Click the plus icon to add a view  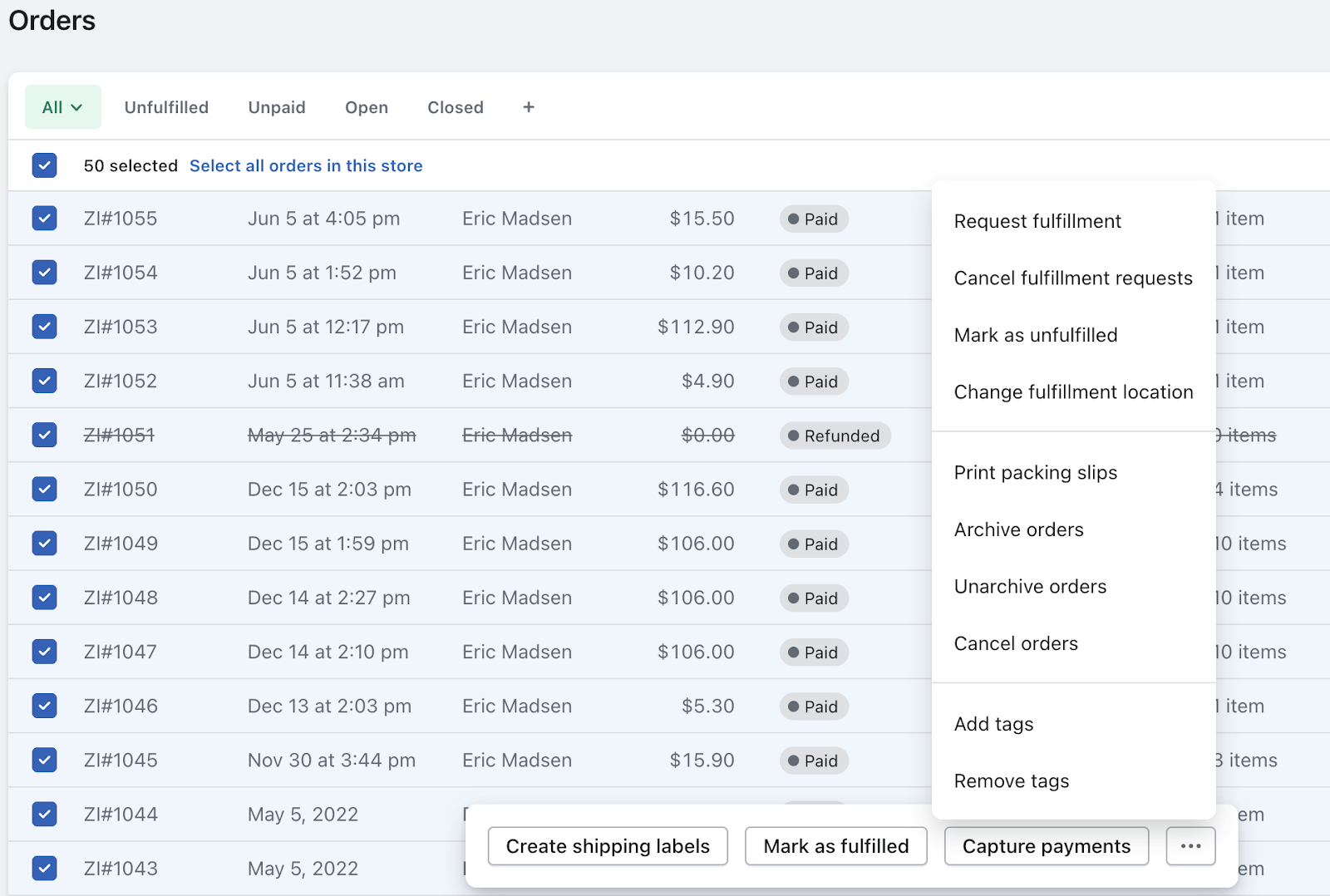pos(529,107)
